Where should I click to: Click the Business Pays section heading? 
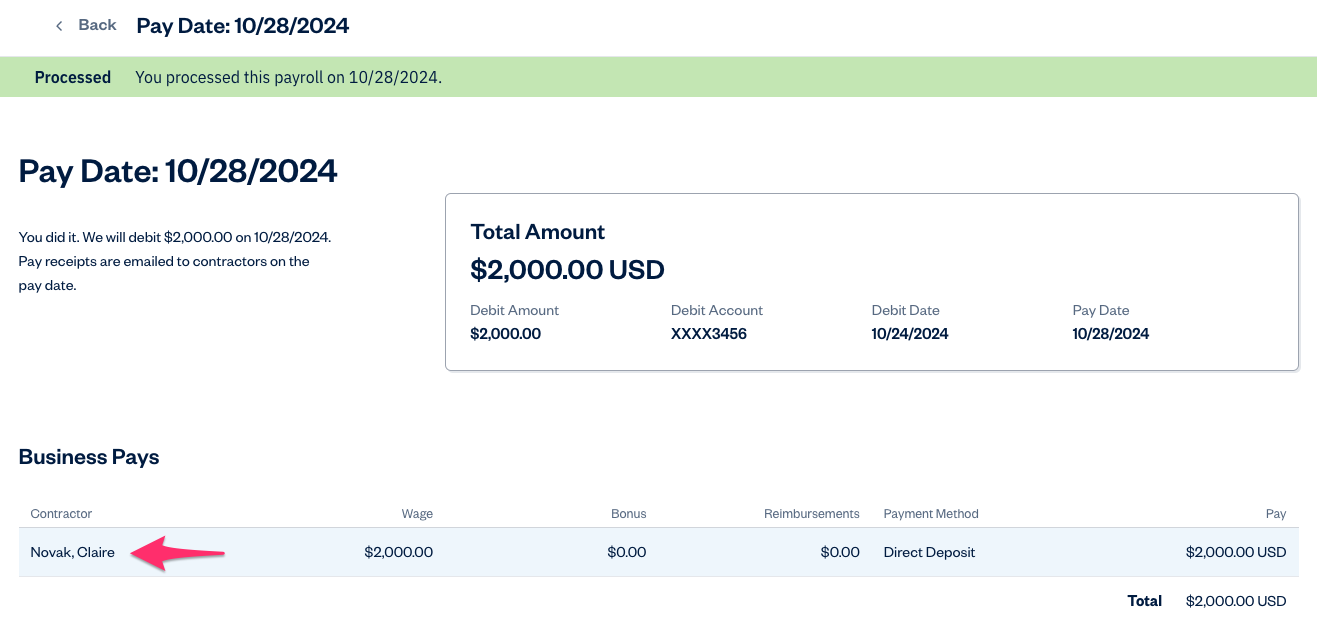click(x=89, y=457)
